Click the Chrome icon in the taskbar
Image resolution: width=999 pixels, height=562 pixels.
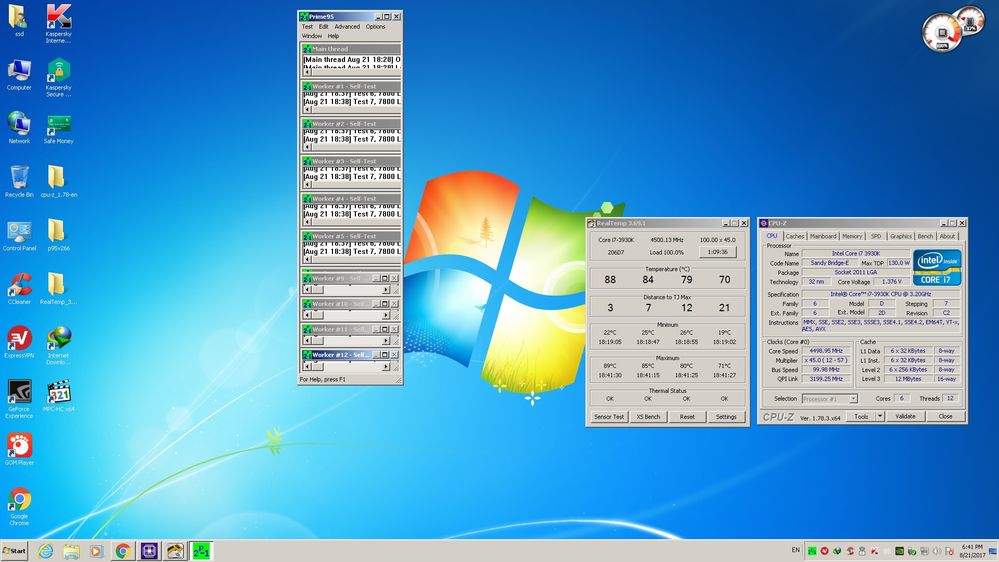coord(123,551)
